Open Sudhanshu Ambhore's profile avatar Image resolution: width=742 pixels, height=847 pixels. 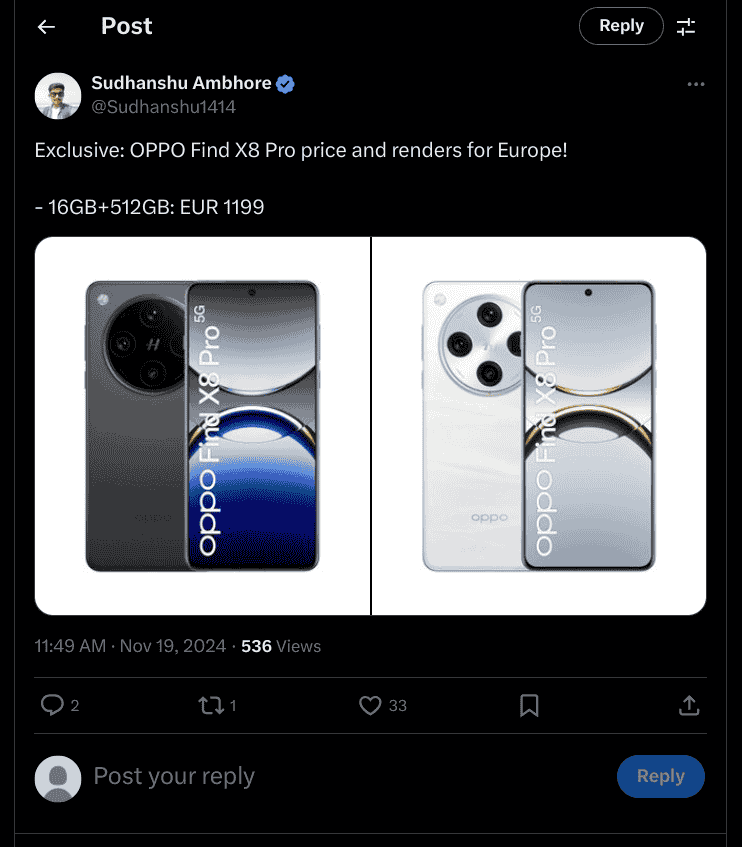tap(57, 96)
